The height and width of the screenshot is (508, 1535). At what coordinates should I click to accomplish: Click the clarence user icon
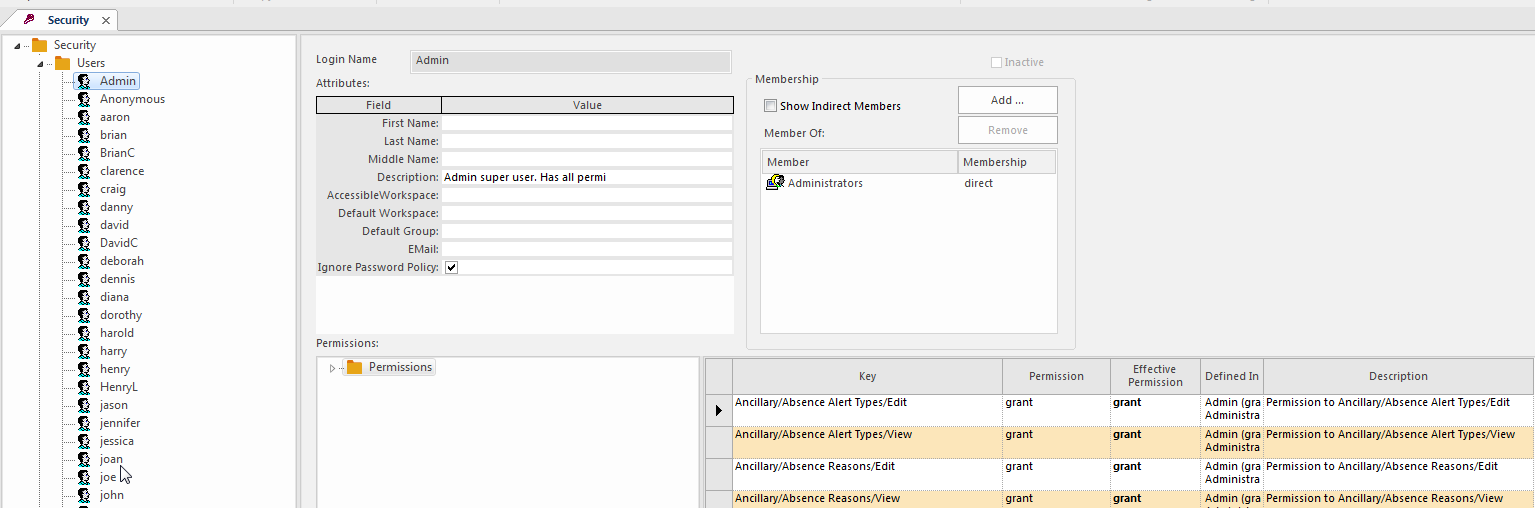tap(84, 171)
